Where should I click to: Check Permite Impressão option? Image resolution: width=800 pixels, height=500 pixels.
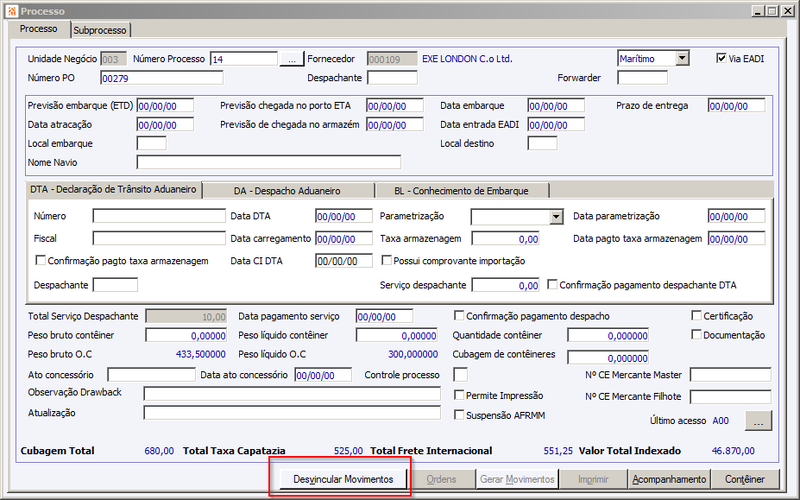click(x=459, y=395)
